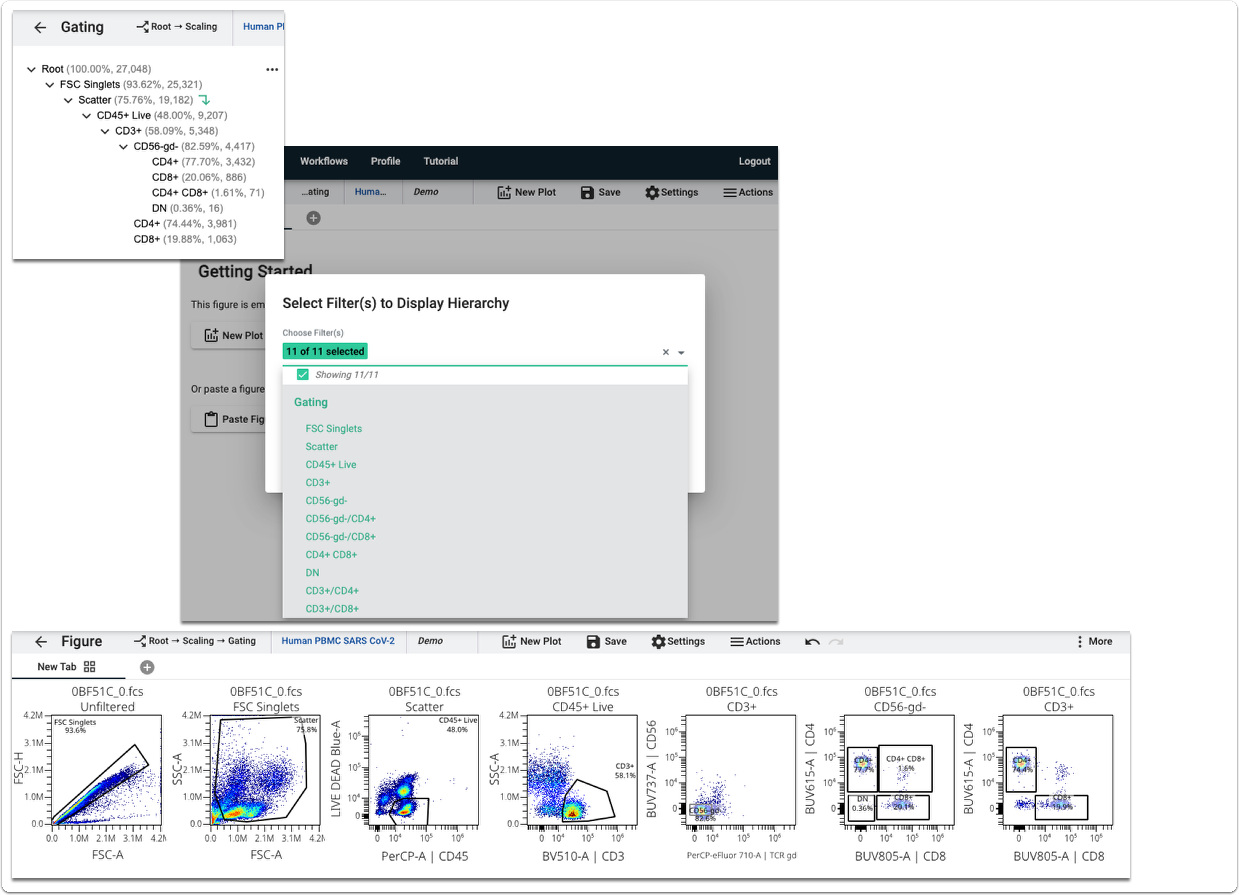The image size is (1239, 895).
Task: Open Root → Scaling → Gating breadcrumb in Figure panel
Action: click(195, 641)
